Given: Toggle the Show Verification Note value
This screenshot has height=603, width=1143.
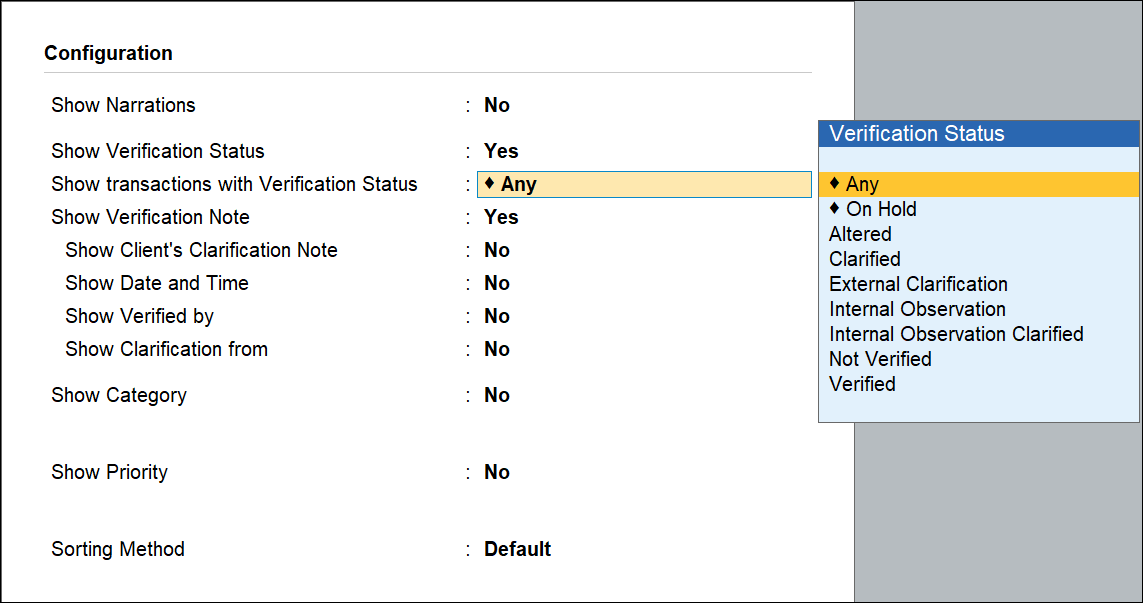Looking at the screenshot, I should [501, 217].
